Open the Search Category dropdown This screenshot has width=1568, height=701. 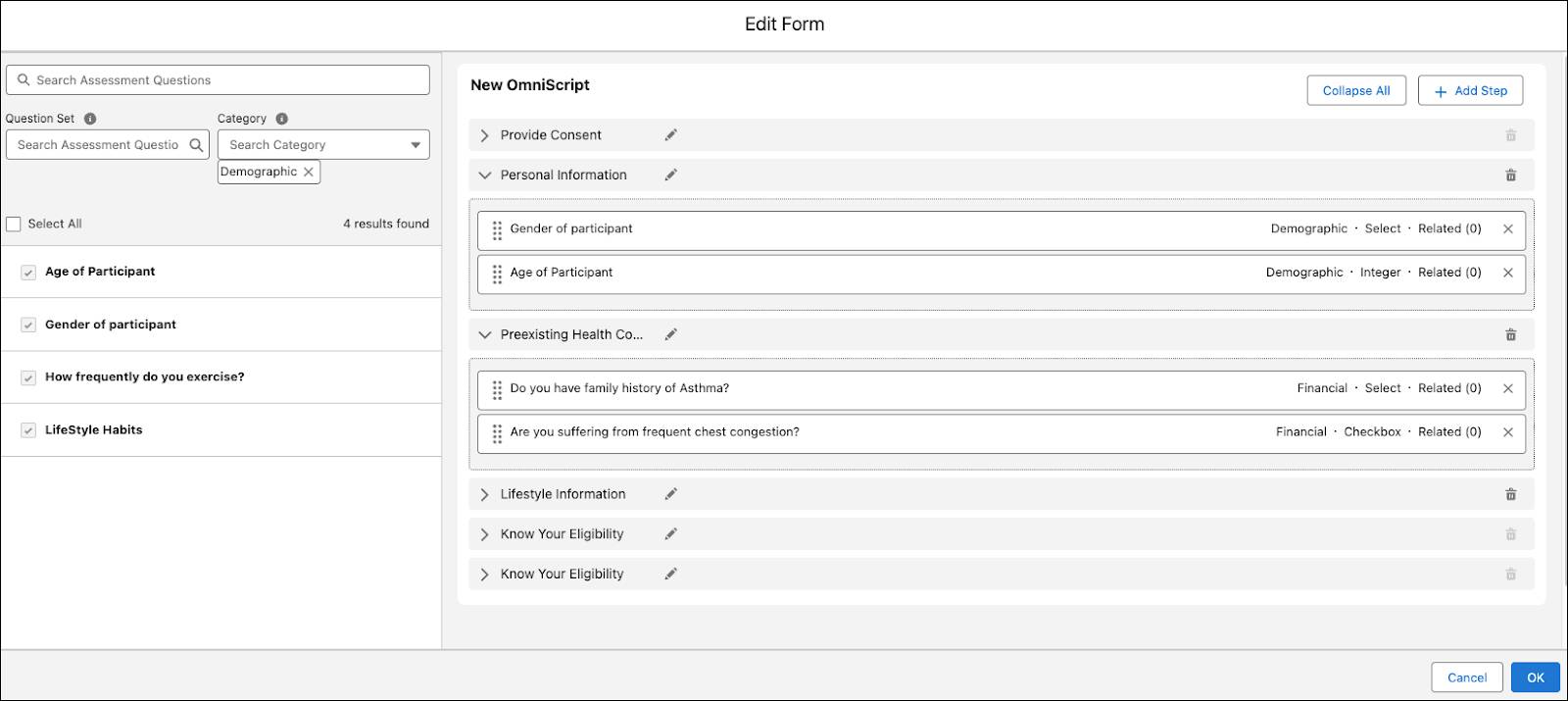click(323, 145)
